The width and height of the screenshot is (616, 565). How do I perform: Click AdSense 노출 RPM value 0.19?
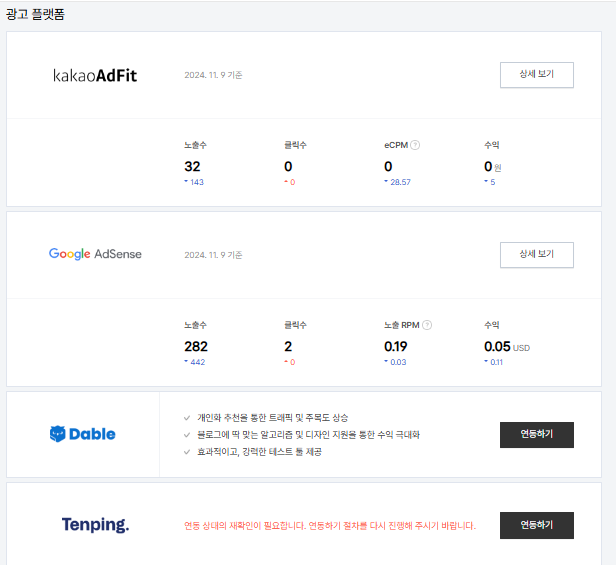396,346
